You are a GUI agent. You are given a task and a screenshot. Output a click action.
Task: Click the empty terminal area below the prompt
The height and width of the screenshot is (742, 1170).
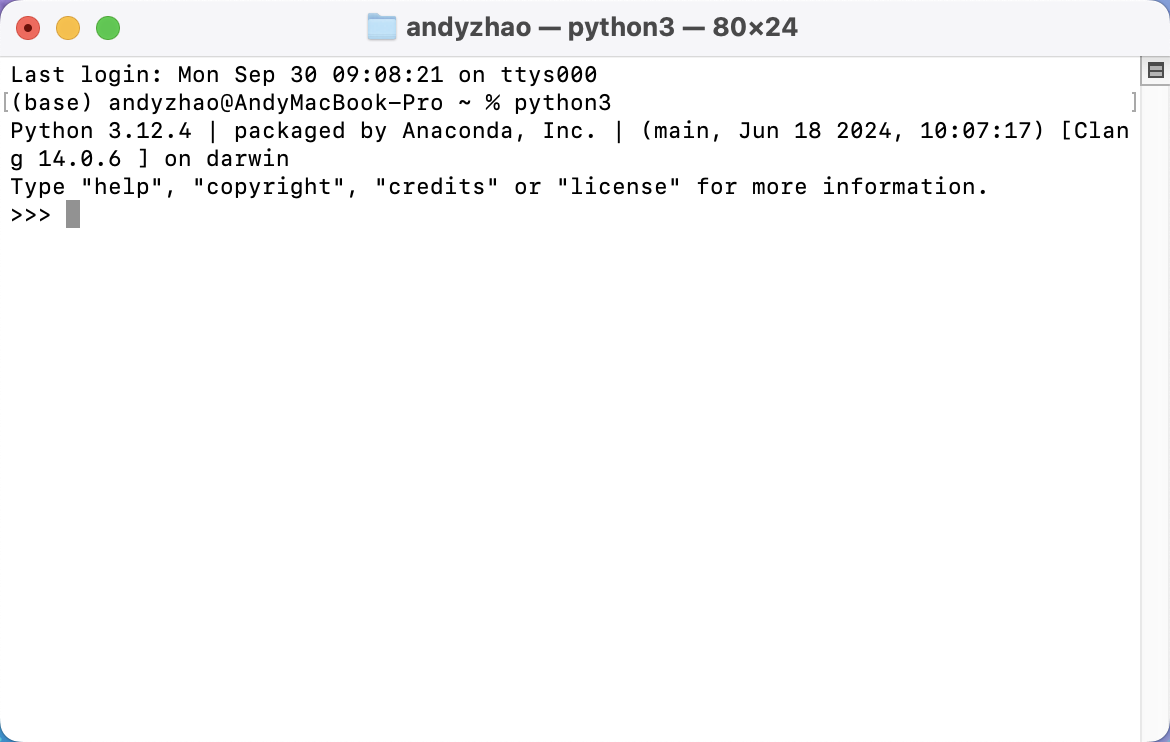click(x=570, y=478)
